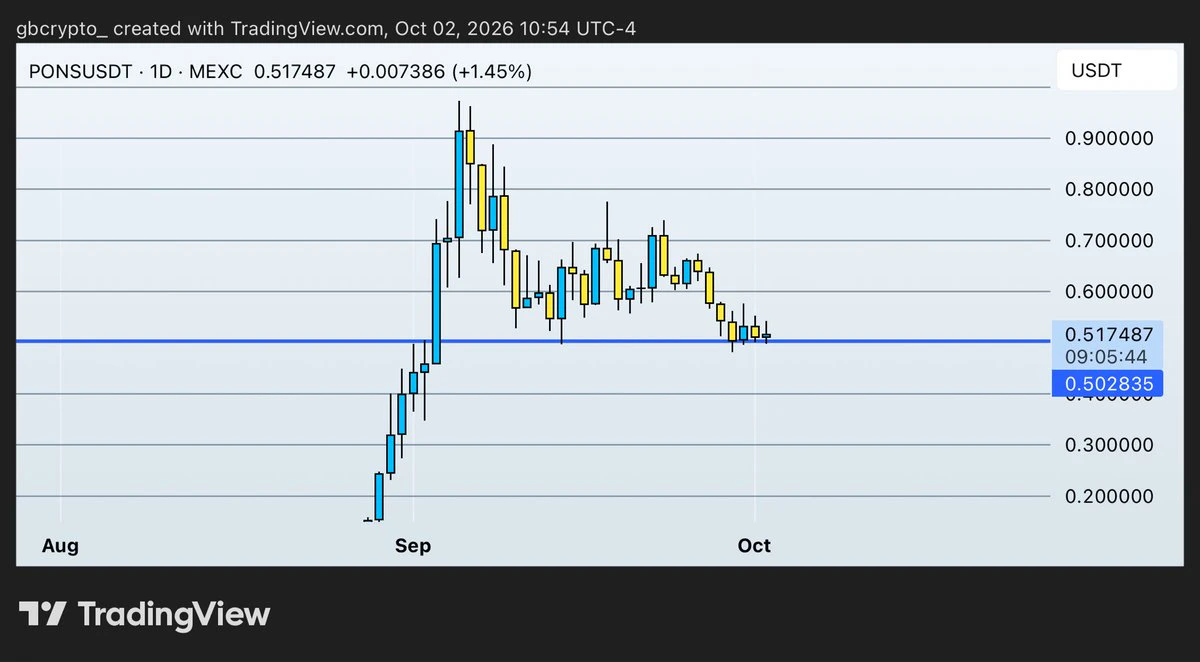Open the USDT currency selector

click(x=1116, y=71)
